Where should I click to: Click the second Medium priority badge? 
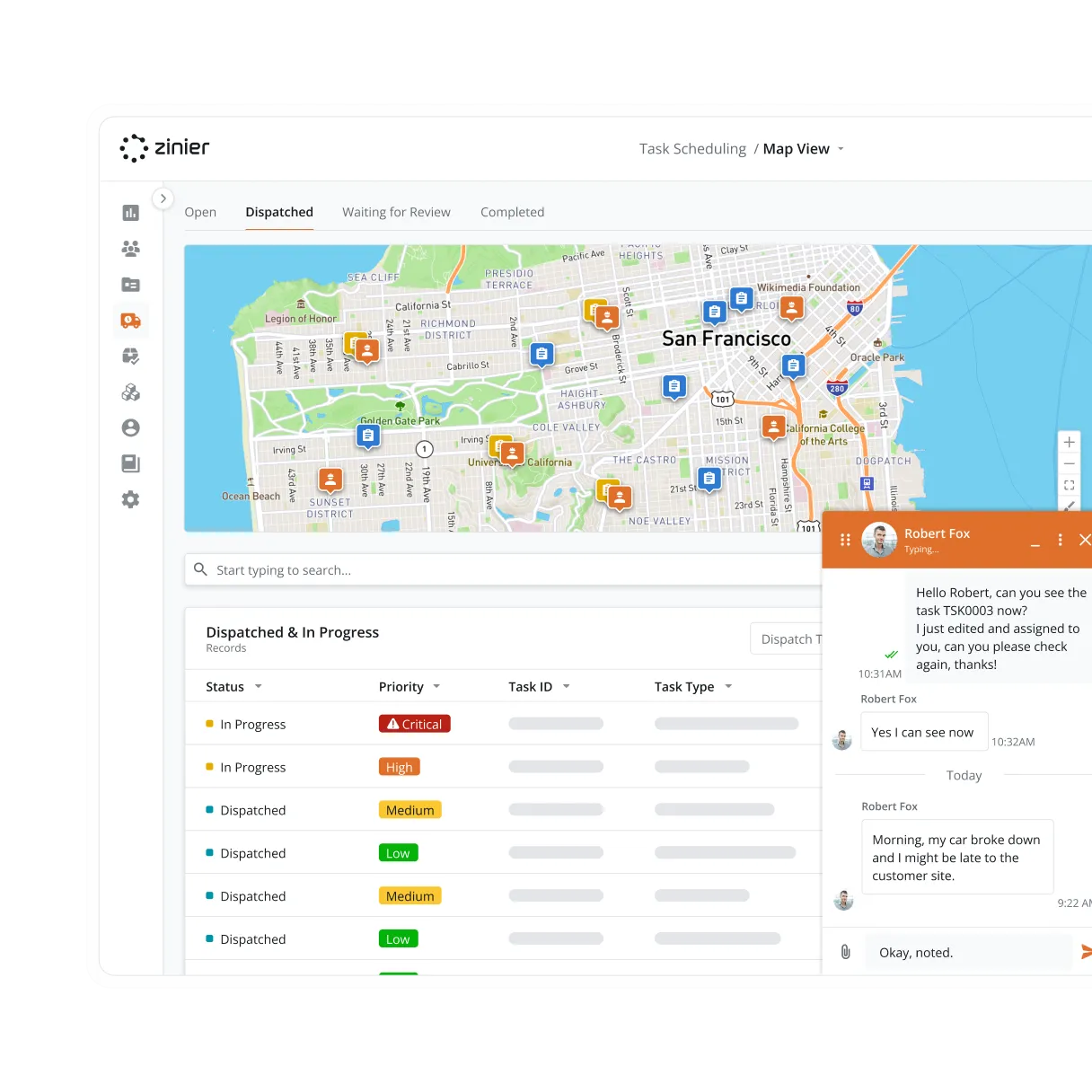[410, 896]
